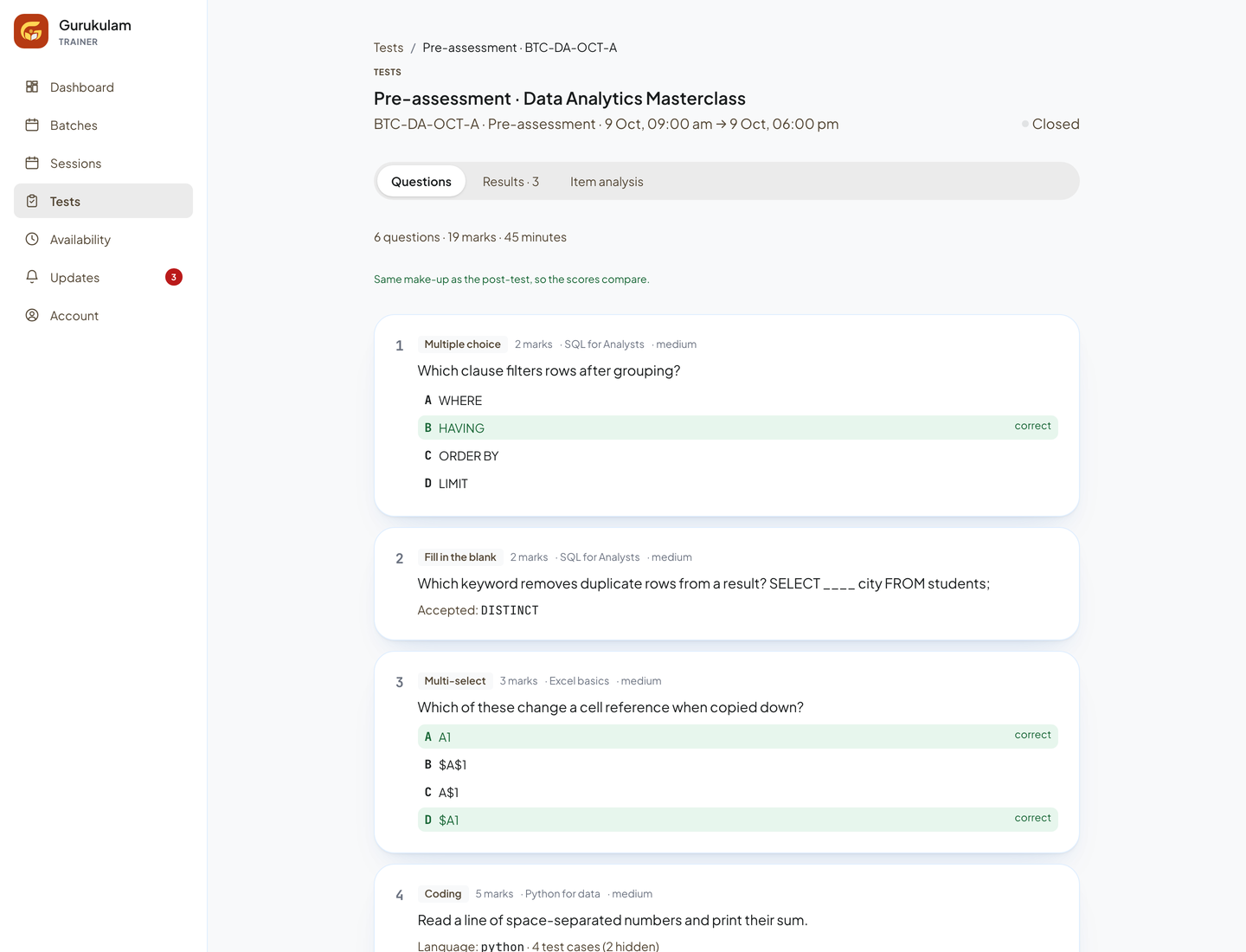Click the green note about post-test make-up
This screenshot has height=952, width=1246.
(511, 279)
